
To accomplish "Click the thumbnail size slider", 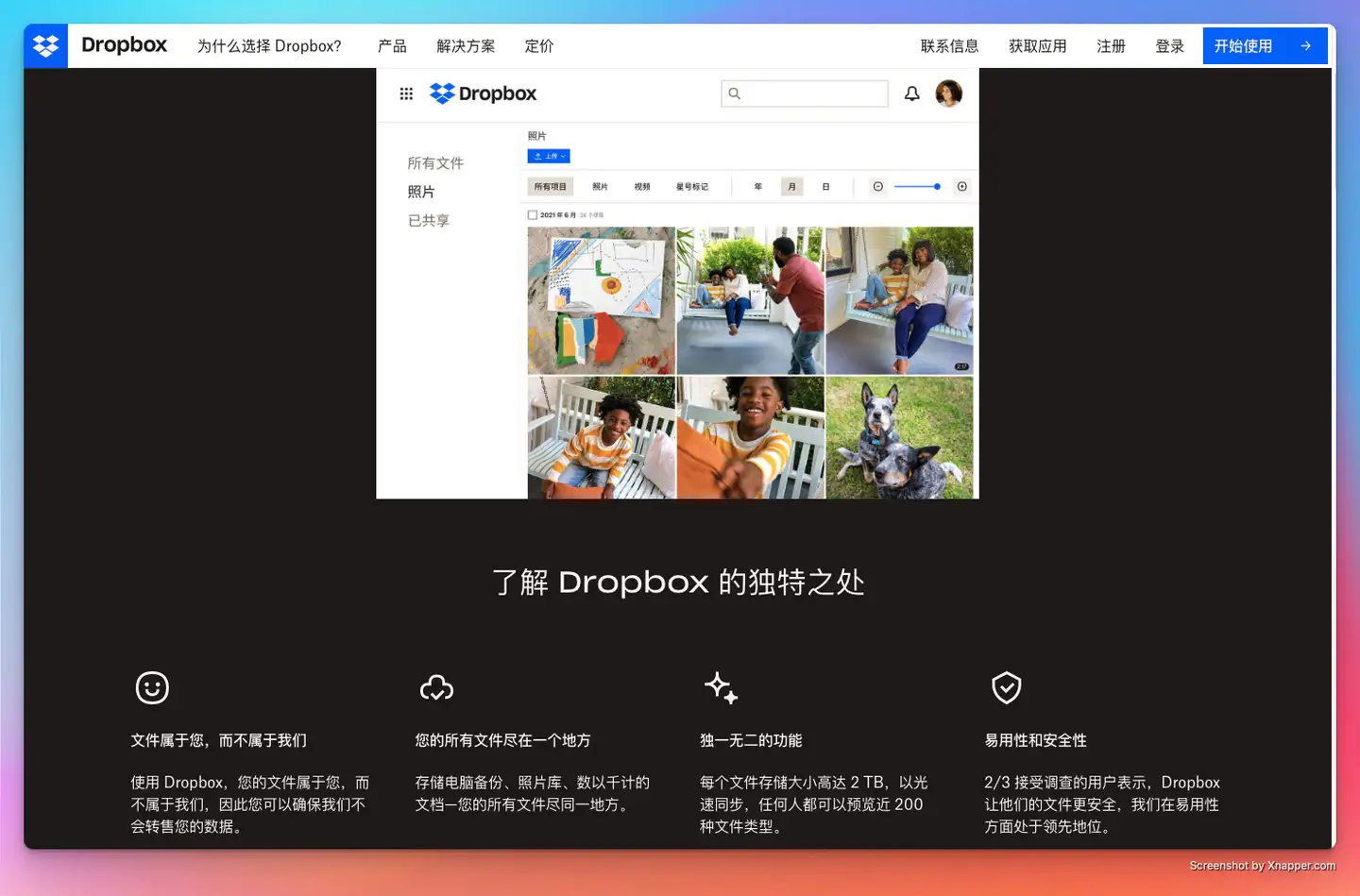I will tap(918, 187).
